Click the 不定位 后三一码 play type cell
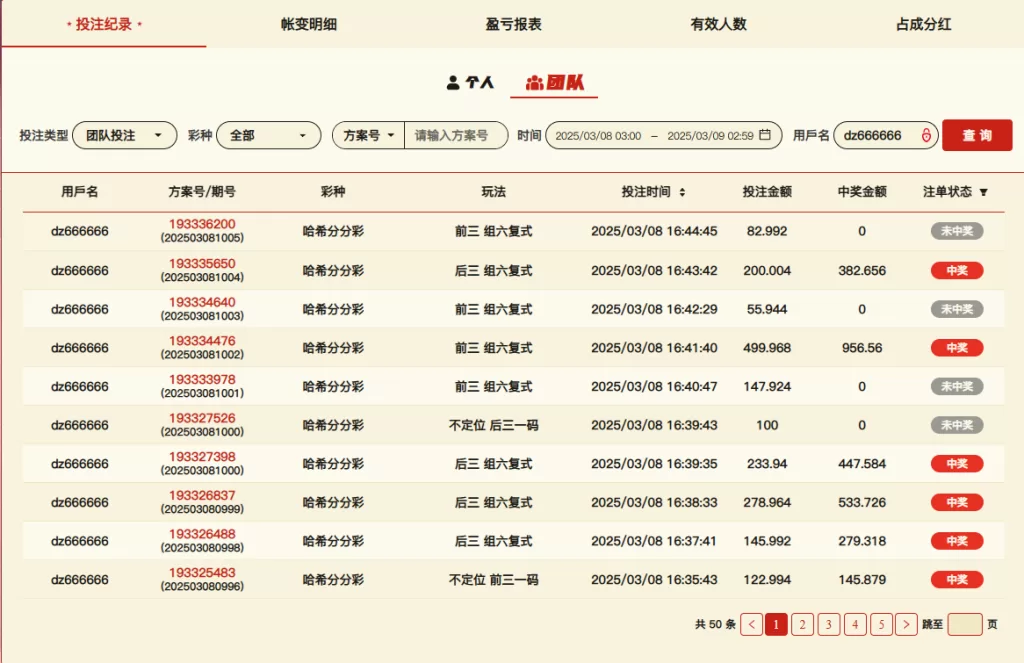The image size is (1024, 663). click(494, 425)
